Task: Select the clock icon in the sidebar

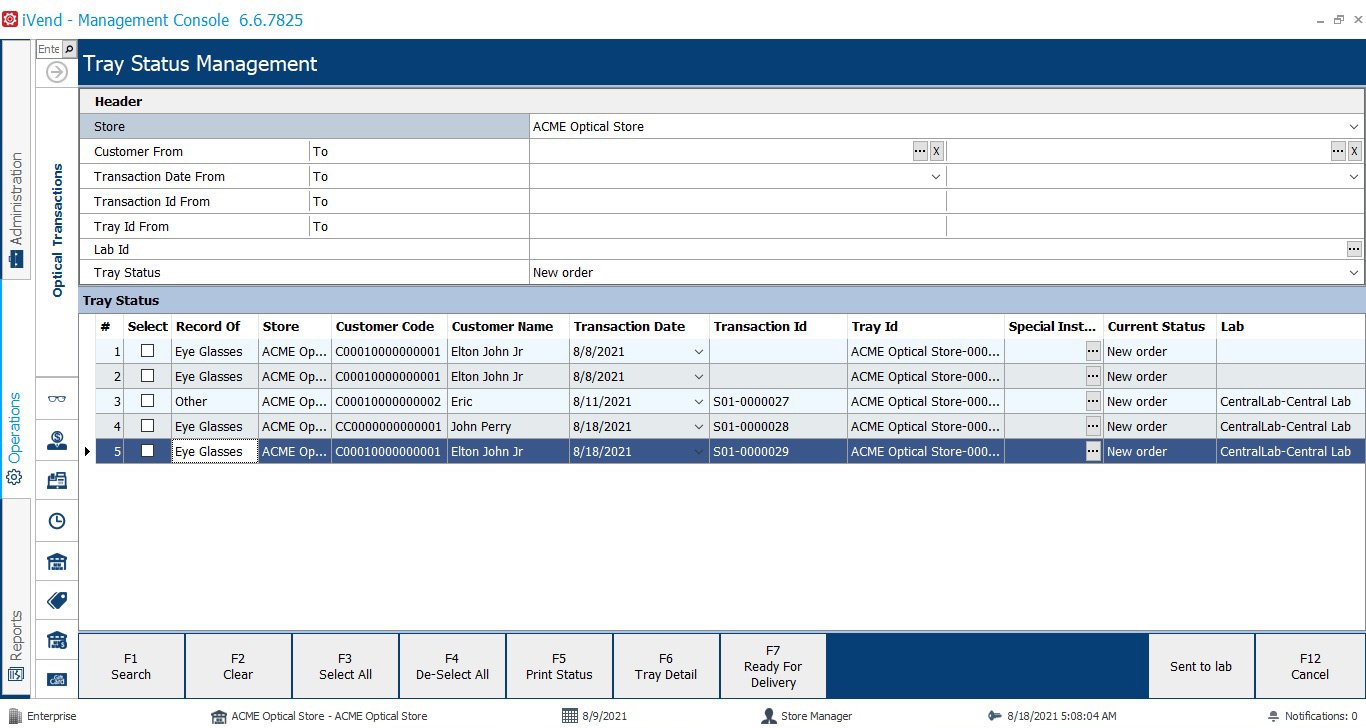Action: click(x=56, y=520)
